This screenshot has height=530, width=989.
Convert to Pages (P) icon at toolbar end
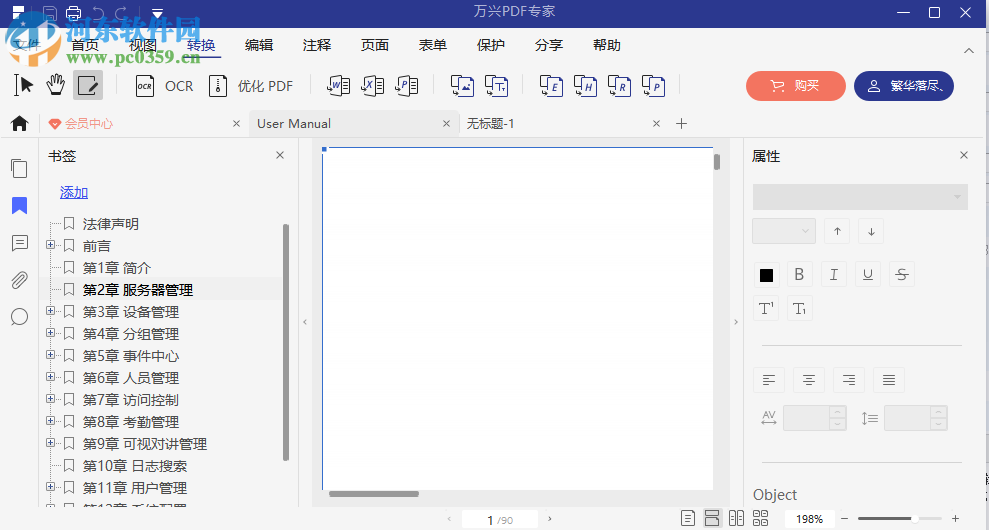point(653,86)
